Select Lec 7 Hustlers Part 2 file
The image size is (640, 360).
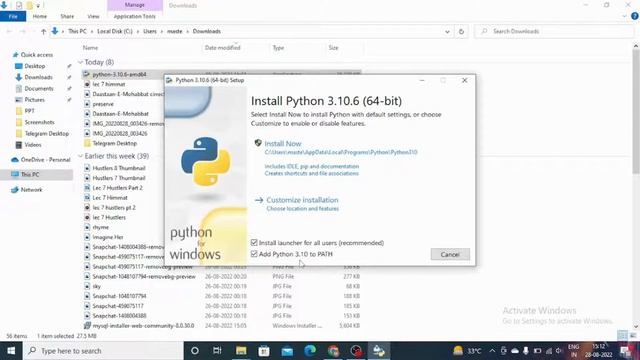pos(117,188)
